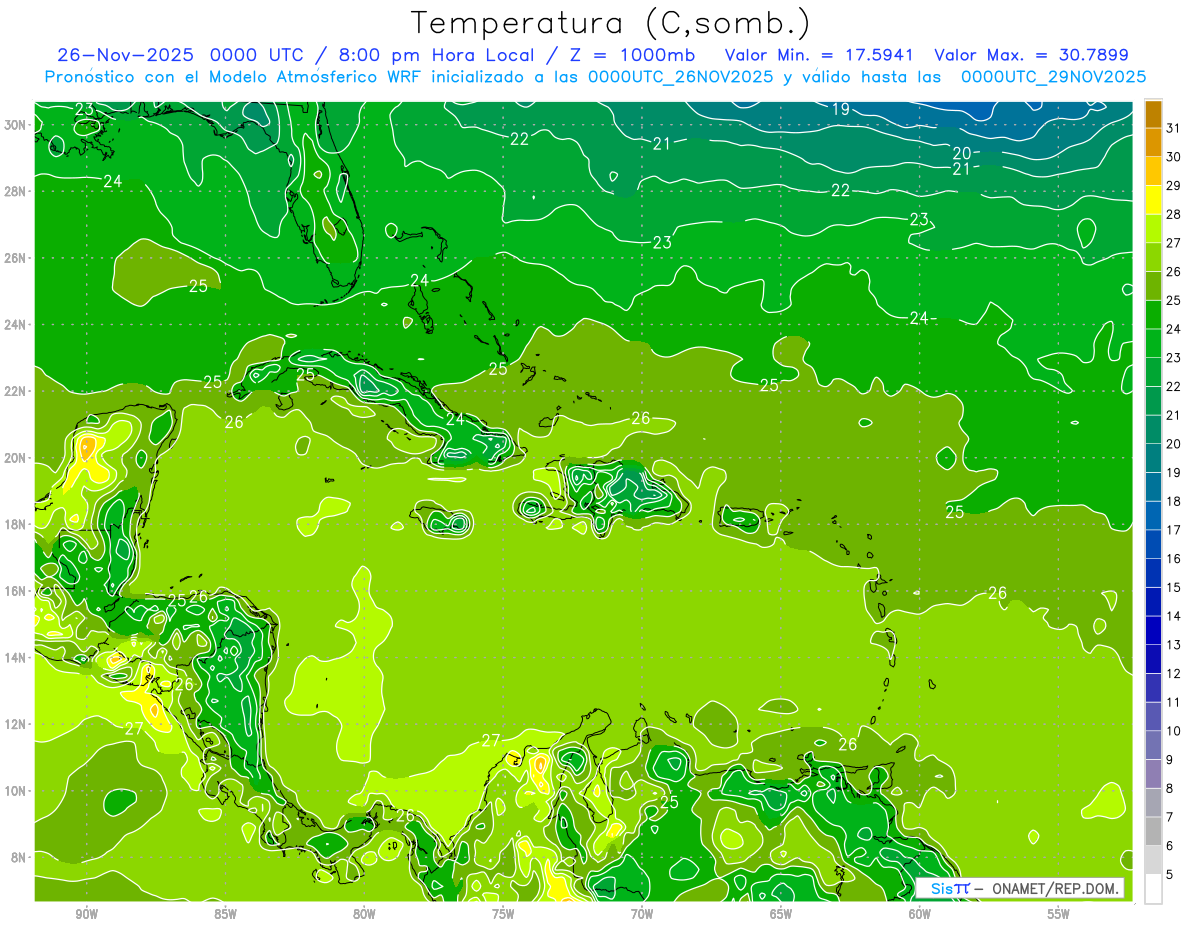Click the '18N' latitude axis label
This screenshot has width=1200, height=927.
17,524
